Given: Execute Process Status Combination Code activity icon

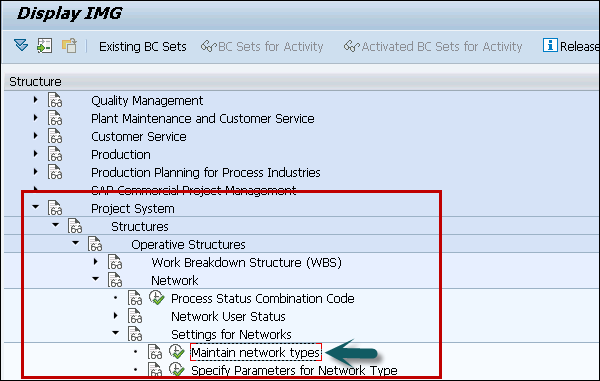Looking at the screenshot, I should point(157,298).
